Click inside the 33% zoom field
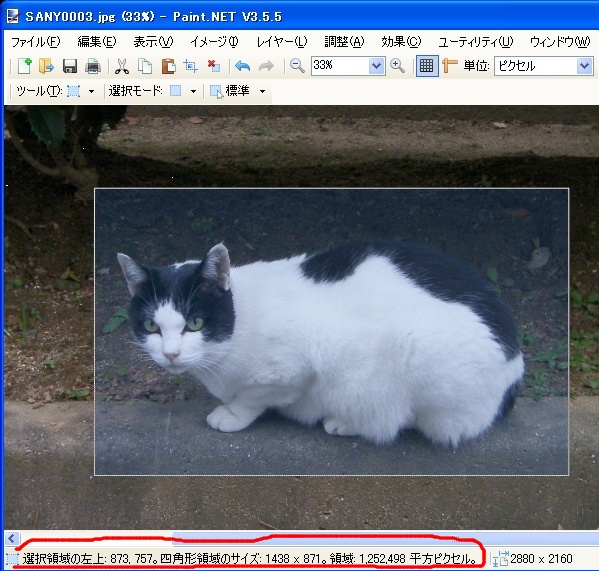599x571 pixels. (340, 66)
